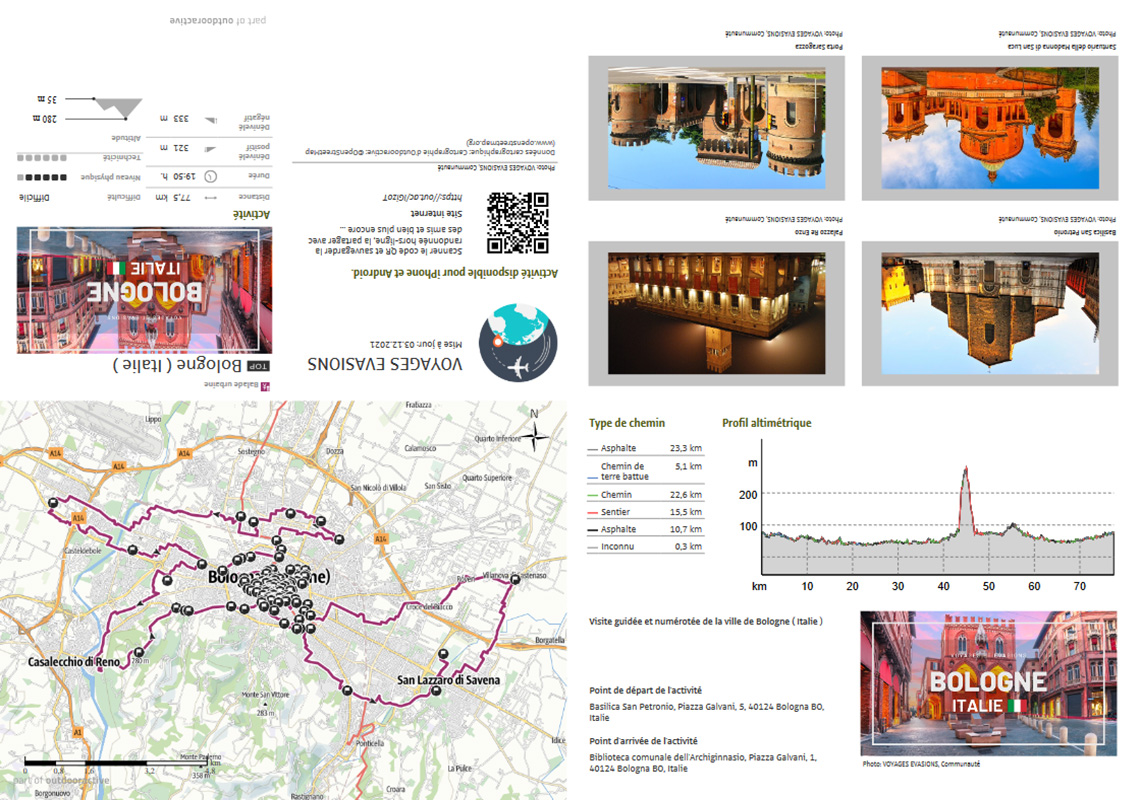The height and width of the screenshot is (800, 1140).
Task: Click the route marker near Villanova
Action: click(x=515, y=580)
